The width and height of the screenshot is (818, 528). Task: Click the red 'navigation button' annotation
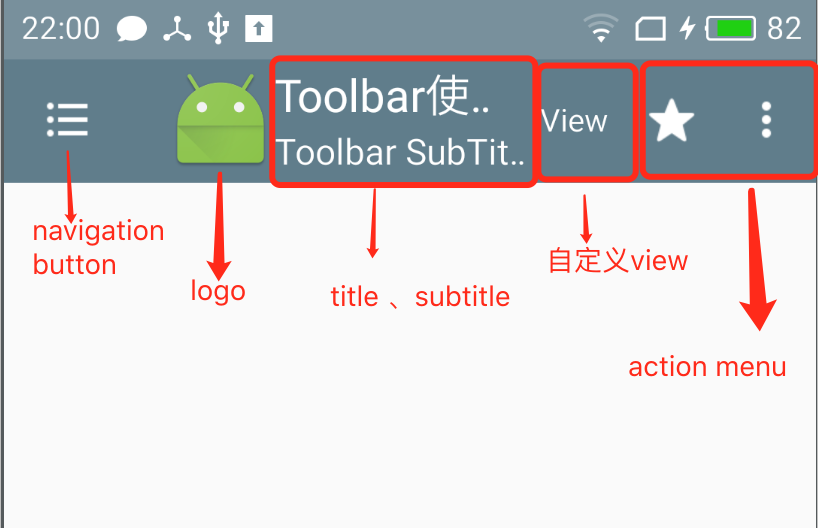[98, 248]
